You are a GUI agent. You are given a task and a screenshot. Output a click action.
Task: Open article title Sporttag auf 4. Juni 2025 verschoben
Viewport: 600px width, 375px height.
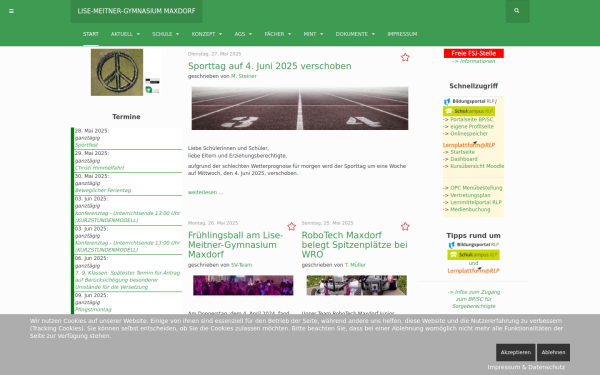269,66
